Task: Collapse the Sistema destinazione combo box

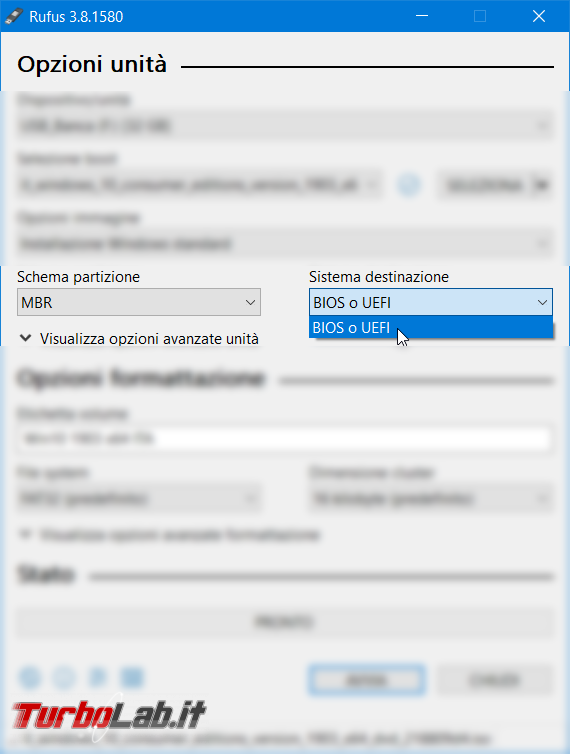Action: [431, 302]
